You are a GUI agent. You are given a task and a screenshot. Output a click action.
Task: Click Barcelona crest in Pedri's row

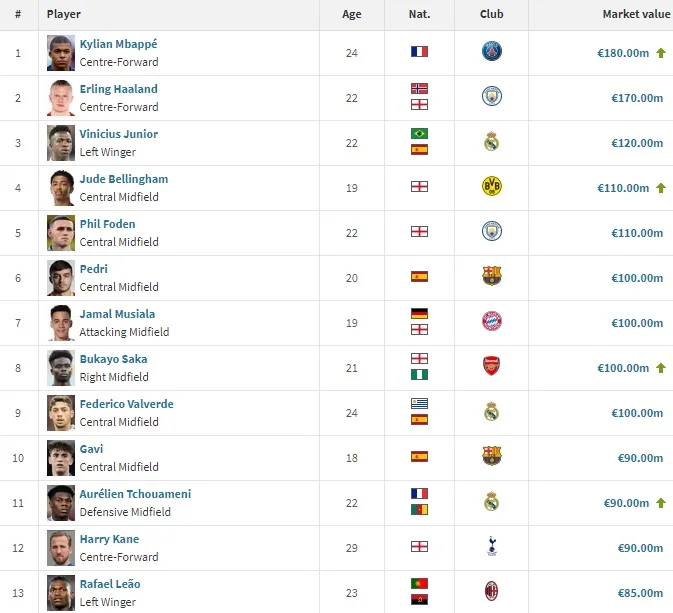(491, 277)
